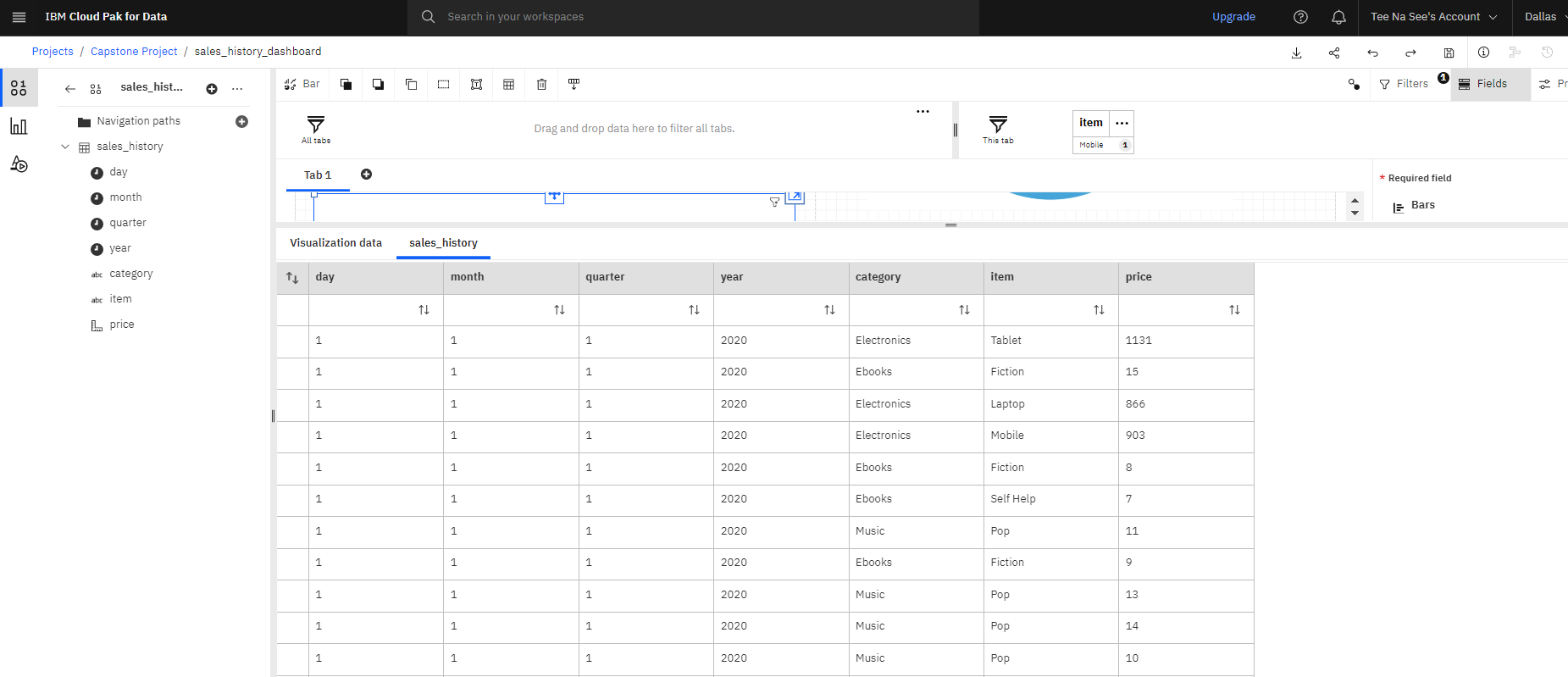Image resolution: width=1568 pixels, height=677 pixels.
Task: Save the dashboard with the disk icon
Action: (1449, 53)
